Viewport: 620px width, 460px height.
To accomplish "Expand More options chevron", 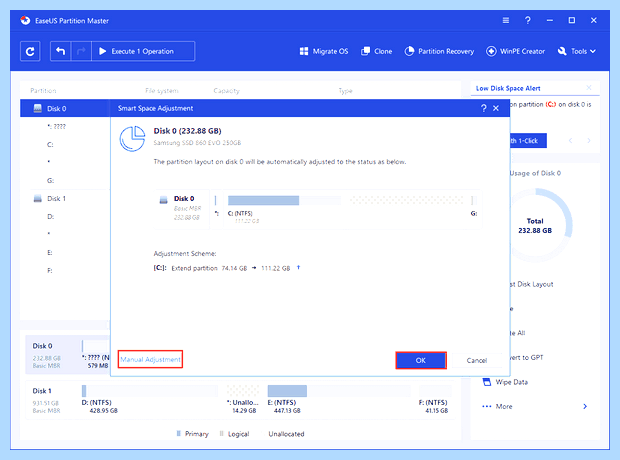I will (x=585, y=406).
